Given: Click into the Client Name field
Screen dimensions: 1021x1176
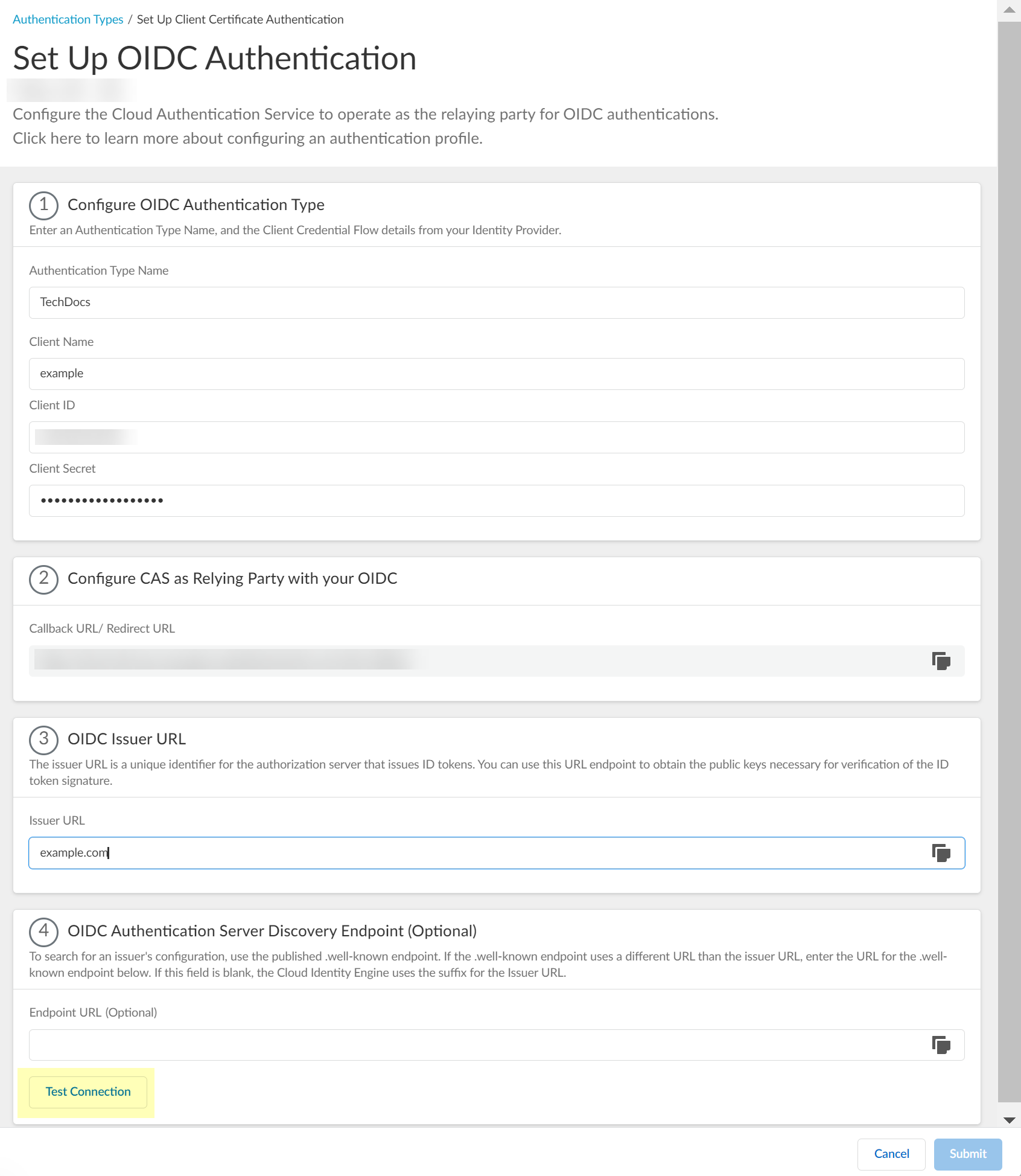Looking at the screenshot, I should (496, 374).
